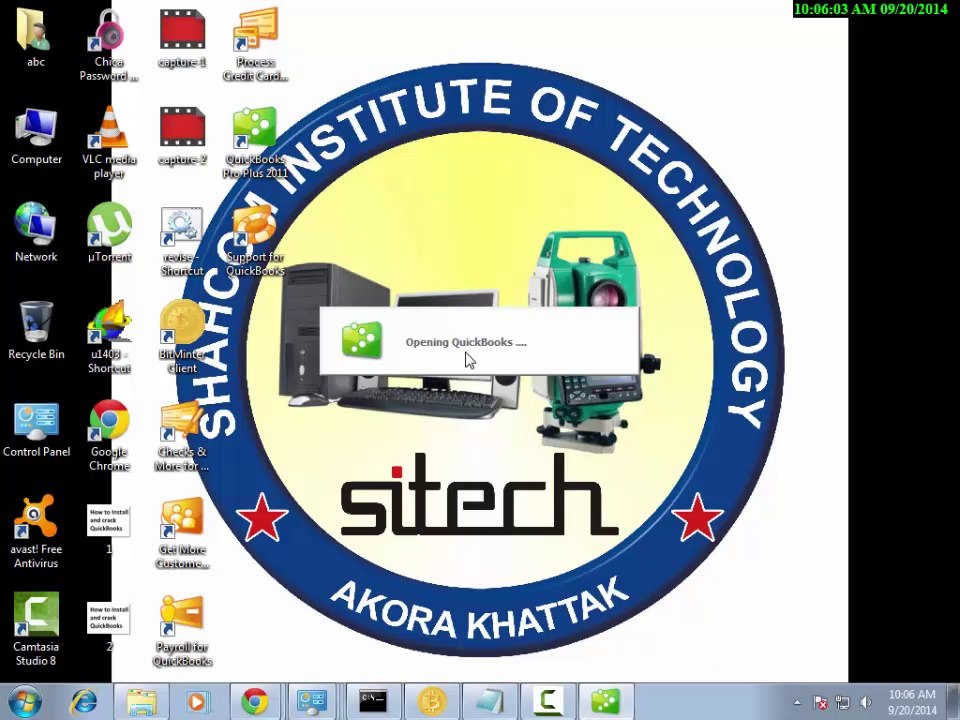Select the image file named 2

(x=109, y=626)
